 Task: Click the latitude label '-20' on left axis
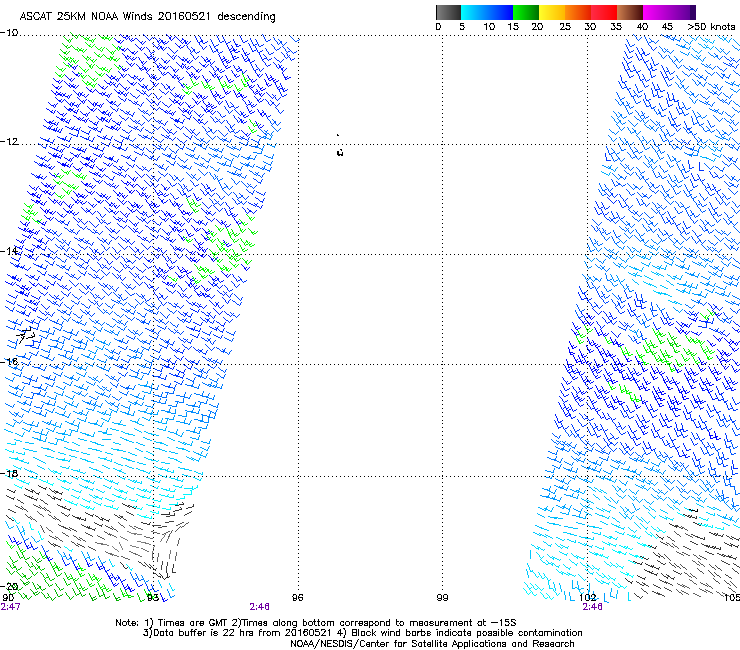point(9,586)
